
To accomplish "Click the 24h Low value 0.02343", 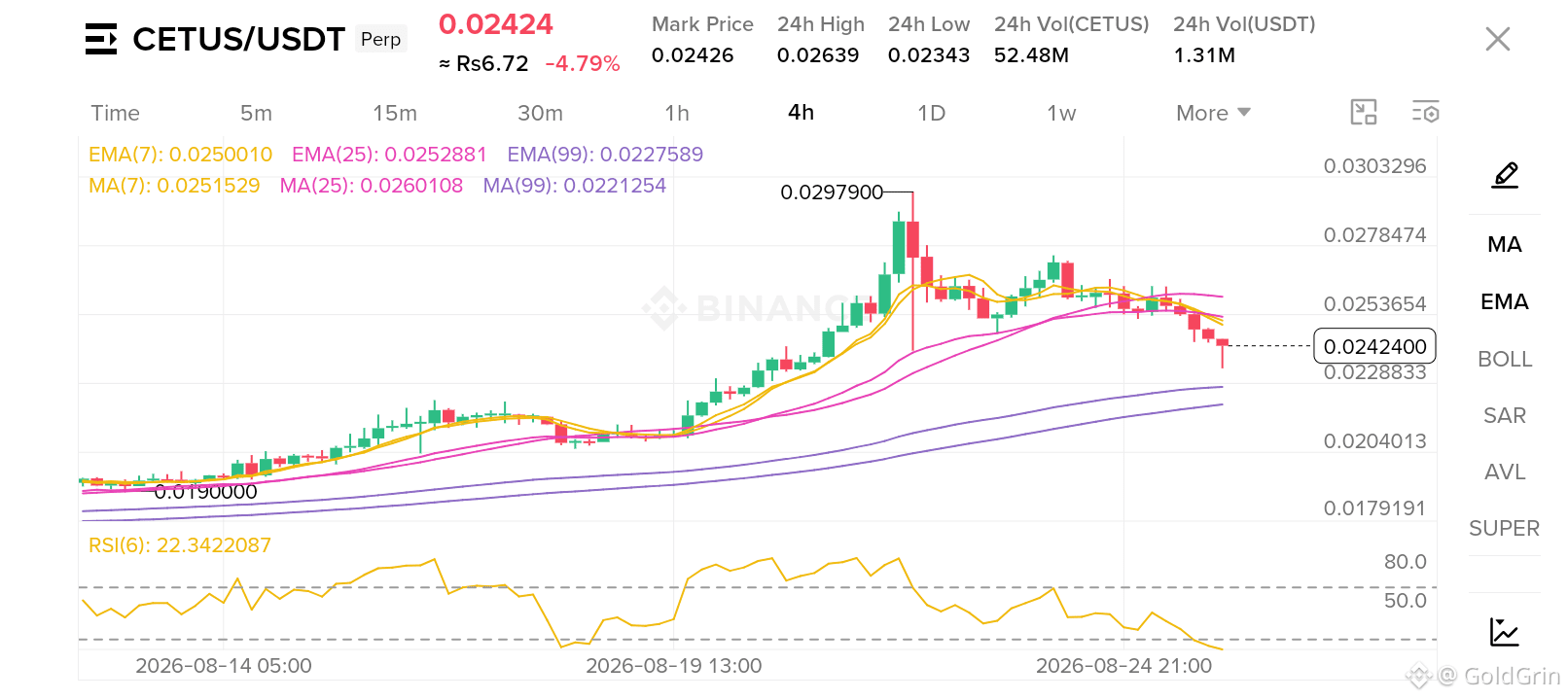I will [929, 55].
